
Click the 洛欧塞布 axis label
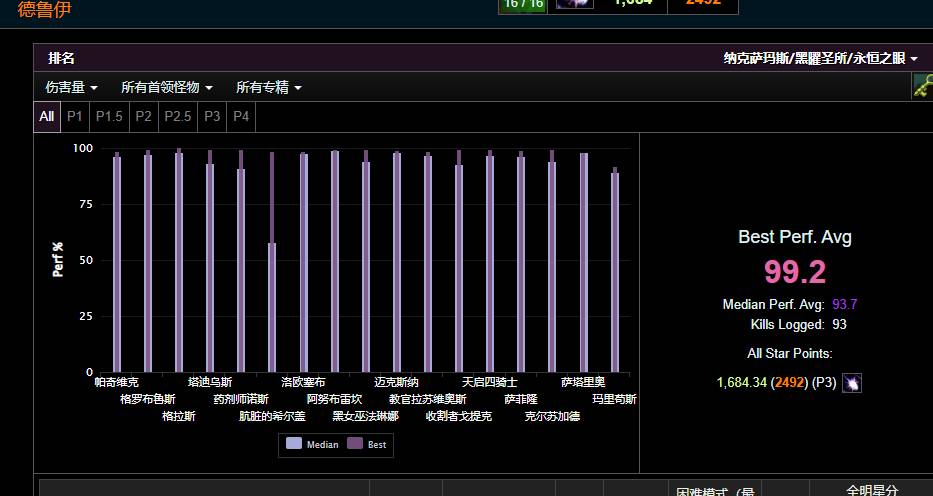pos(303,382)
